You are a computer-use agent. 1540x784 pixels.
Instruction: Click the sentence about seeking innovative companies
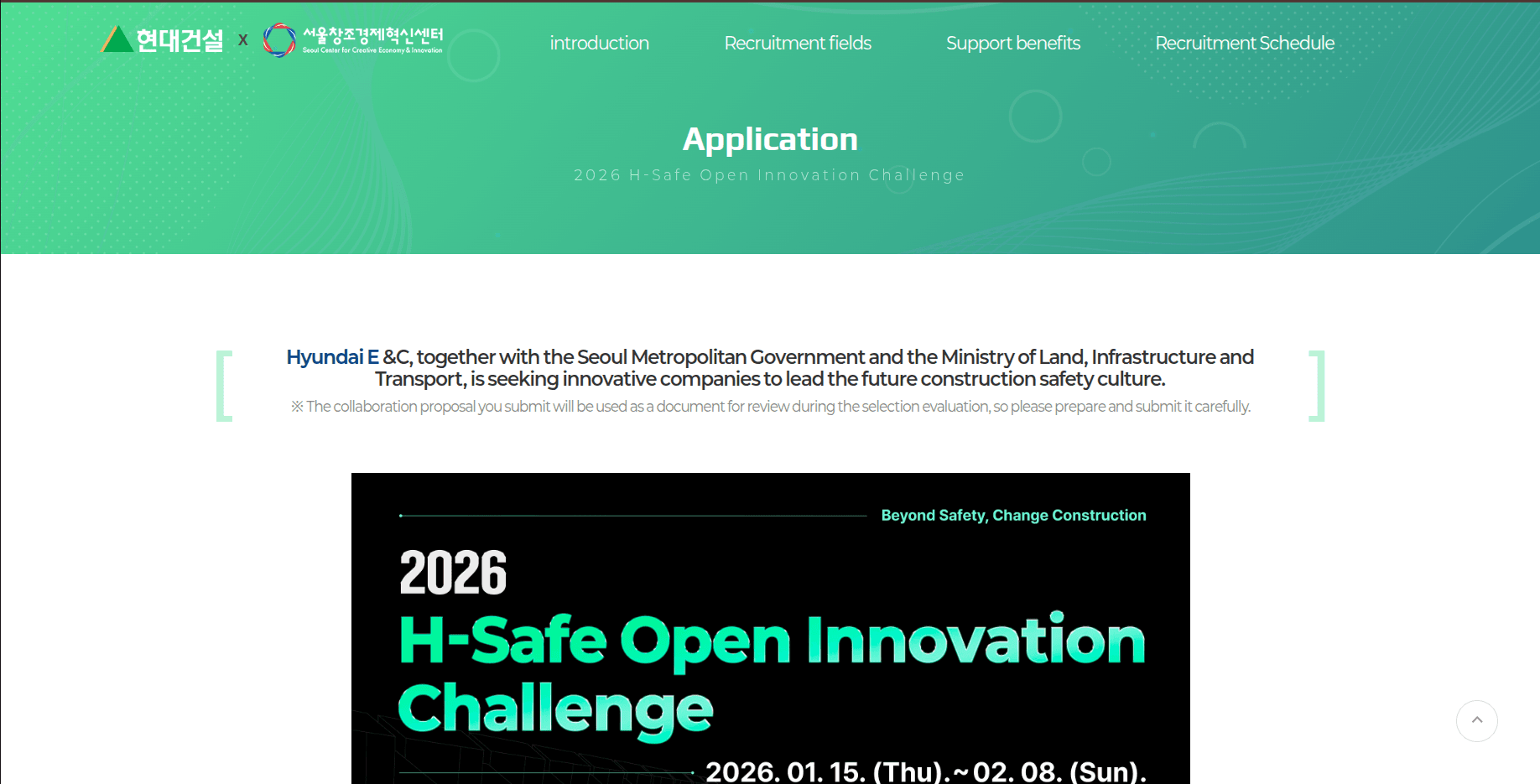tap(770, 368)
